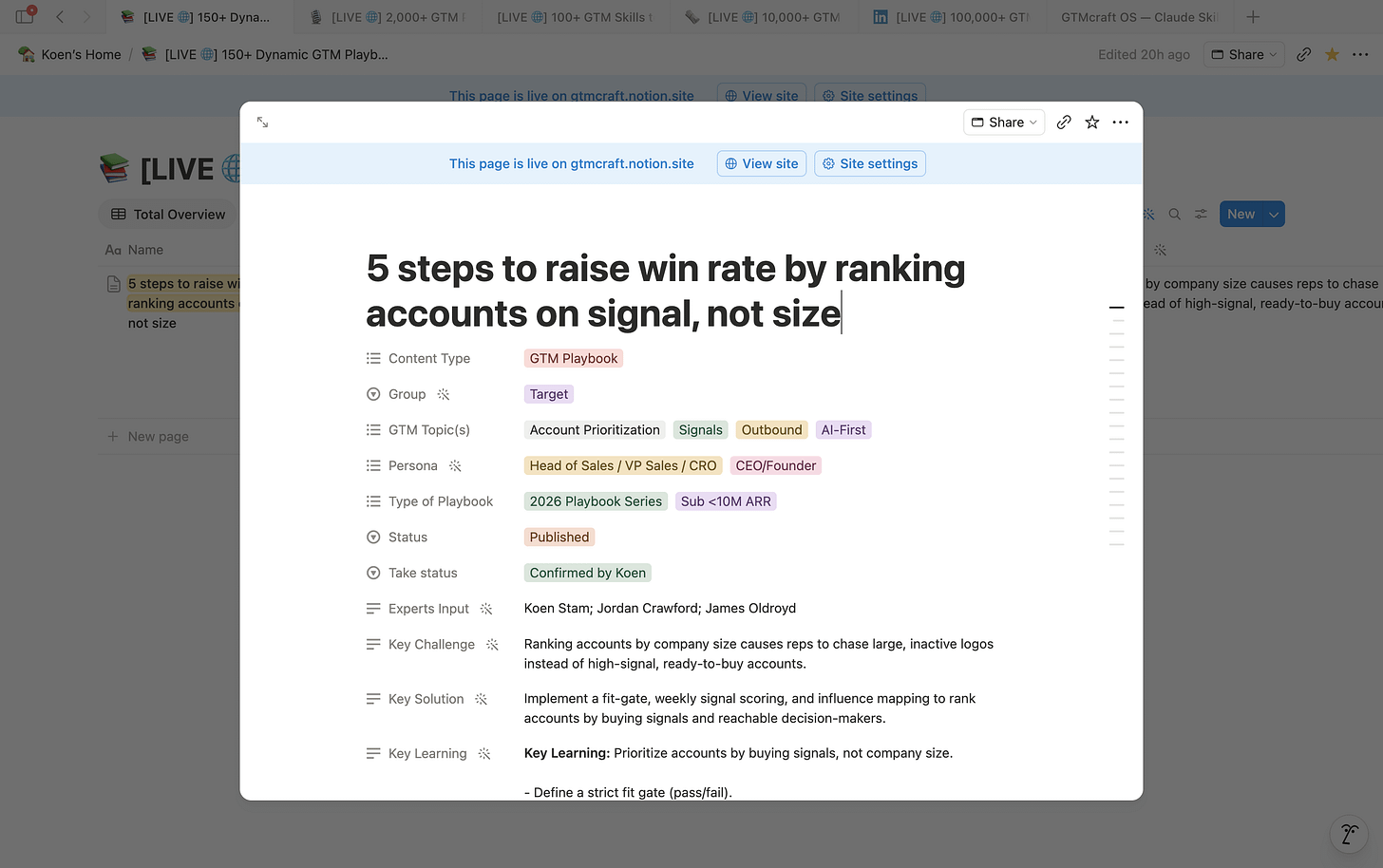Open Site settings in modal banner

click(870, 163)
